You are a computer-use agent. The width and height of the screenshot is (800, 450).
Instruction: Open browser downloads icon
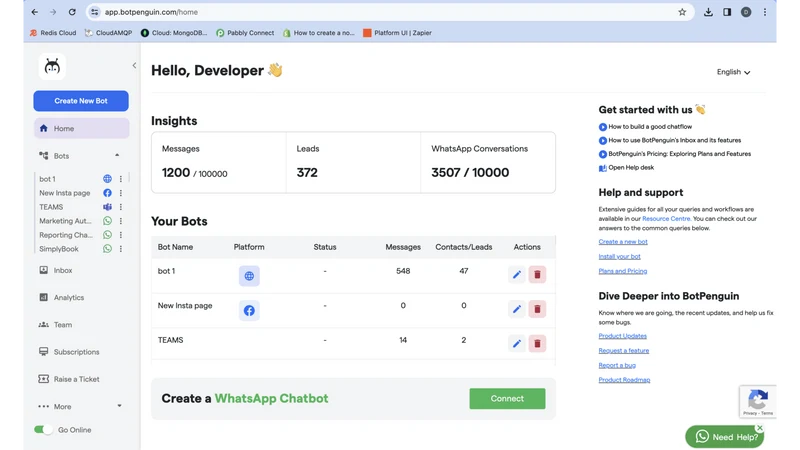708,12
